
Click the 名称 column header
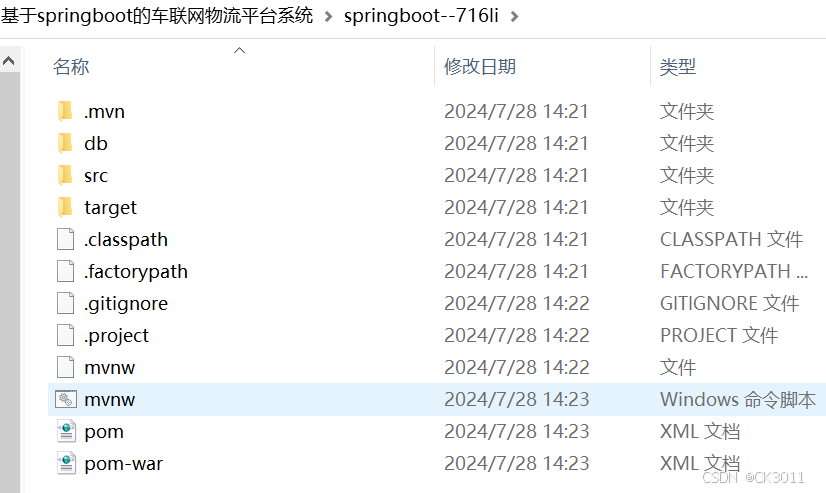[x=71, y=67]
